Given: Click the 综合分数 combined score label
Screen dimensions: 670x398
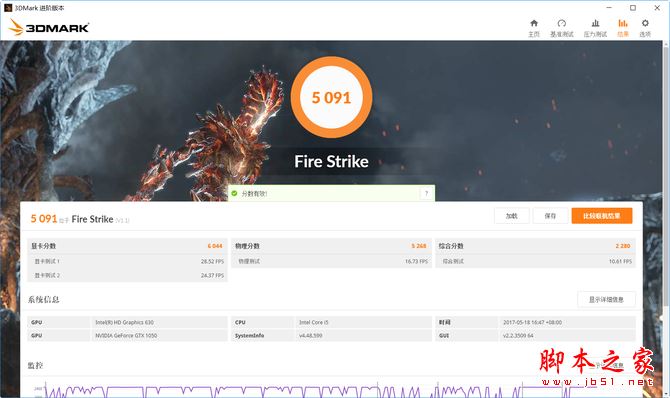Looking at the screenshot, I should click(x=451, y=246).
